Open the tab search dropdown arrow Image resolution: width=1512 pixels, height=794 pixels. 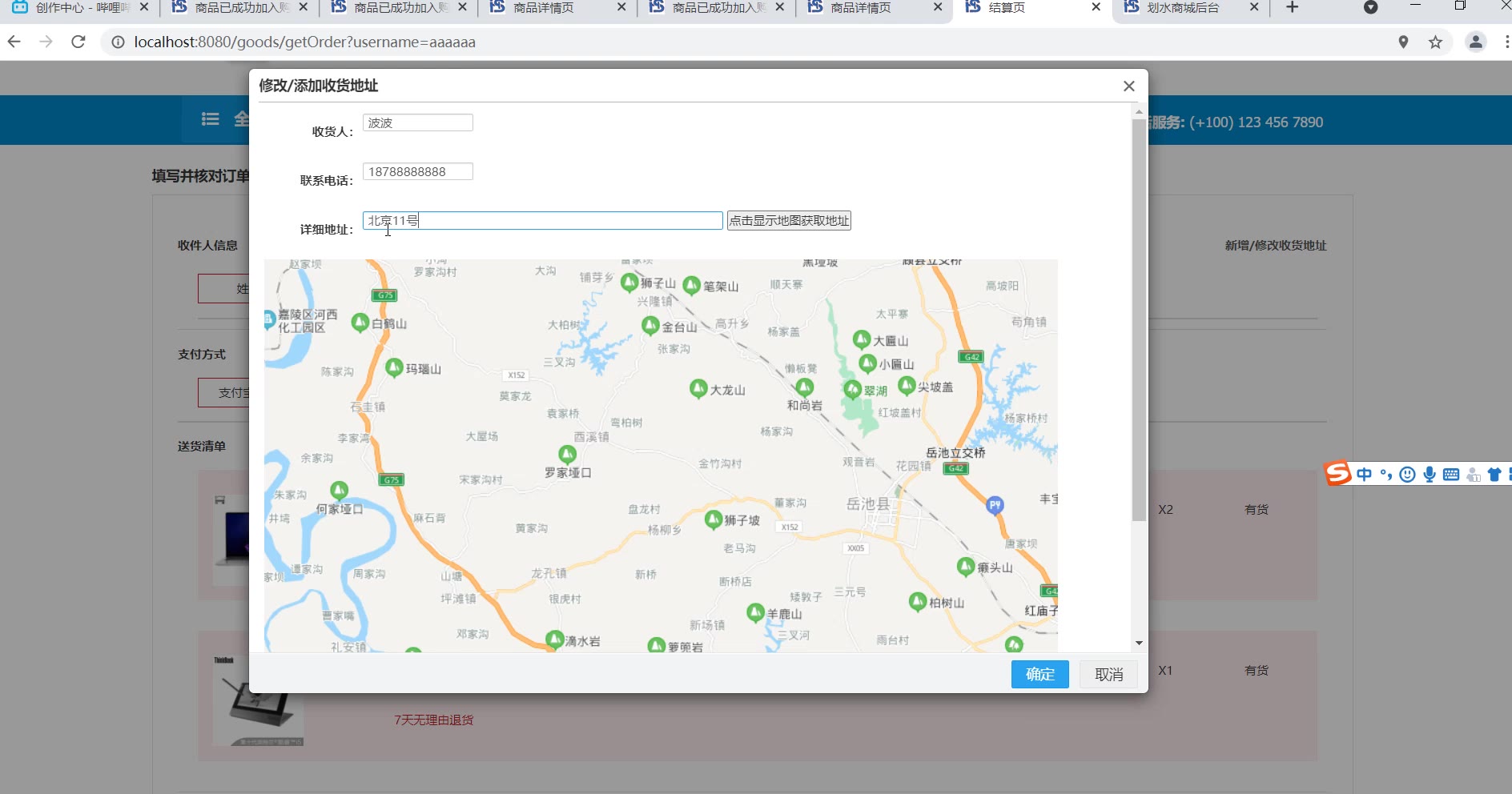(x=1370, y=8)
